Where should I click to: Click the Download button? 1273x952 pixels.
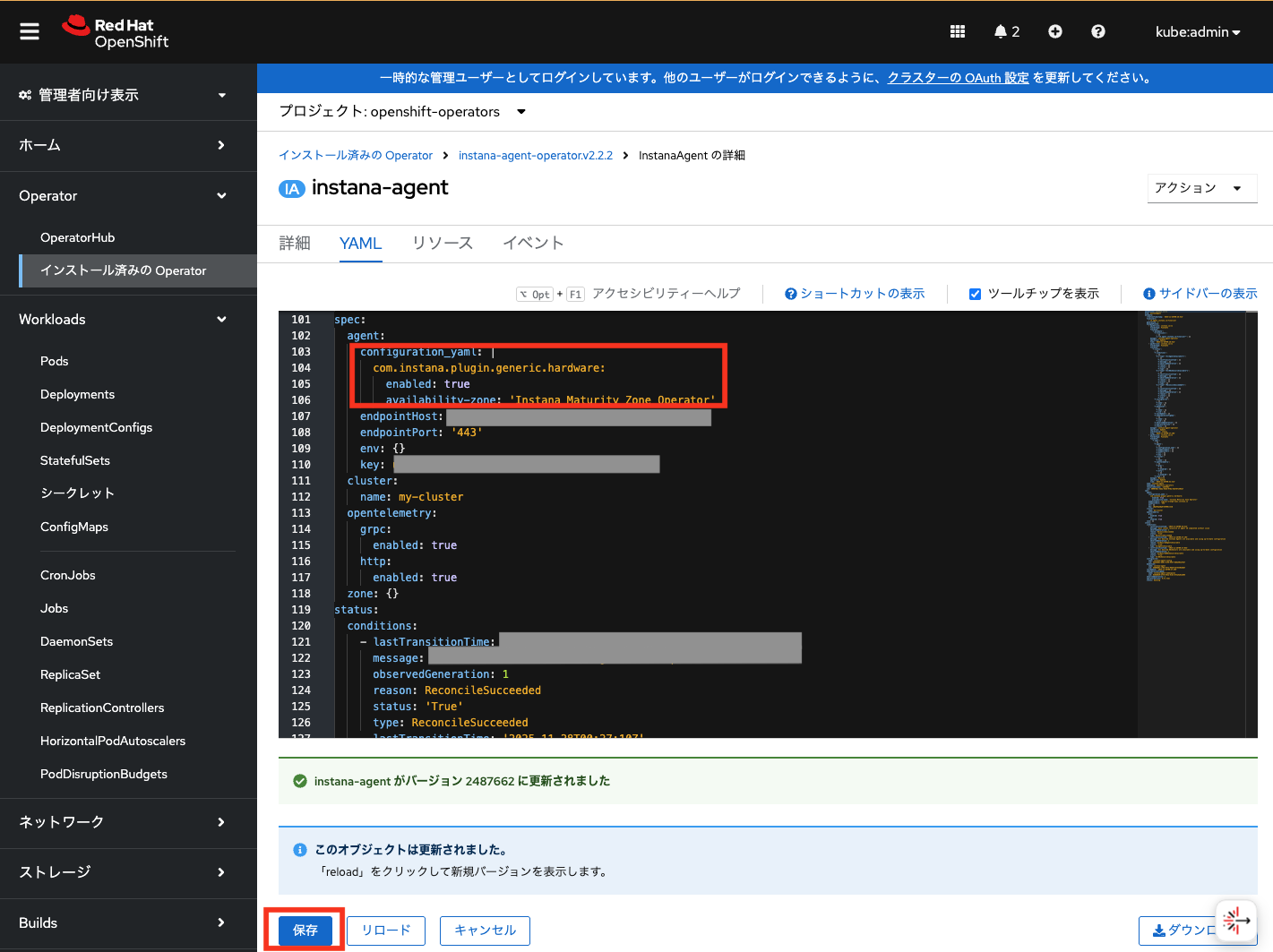tap(1183, 931)
